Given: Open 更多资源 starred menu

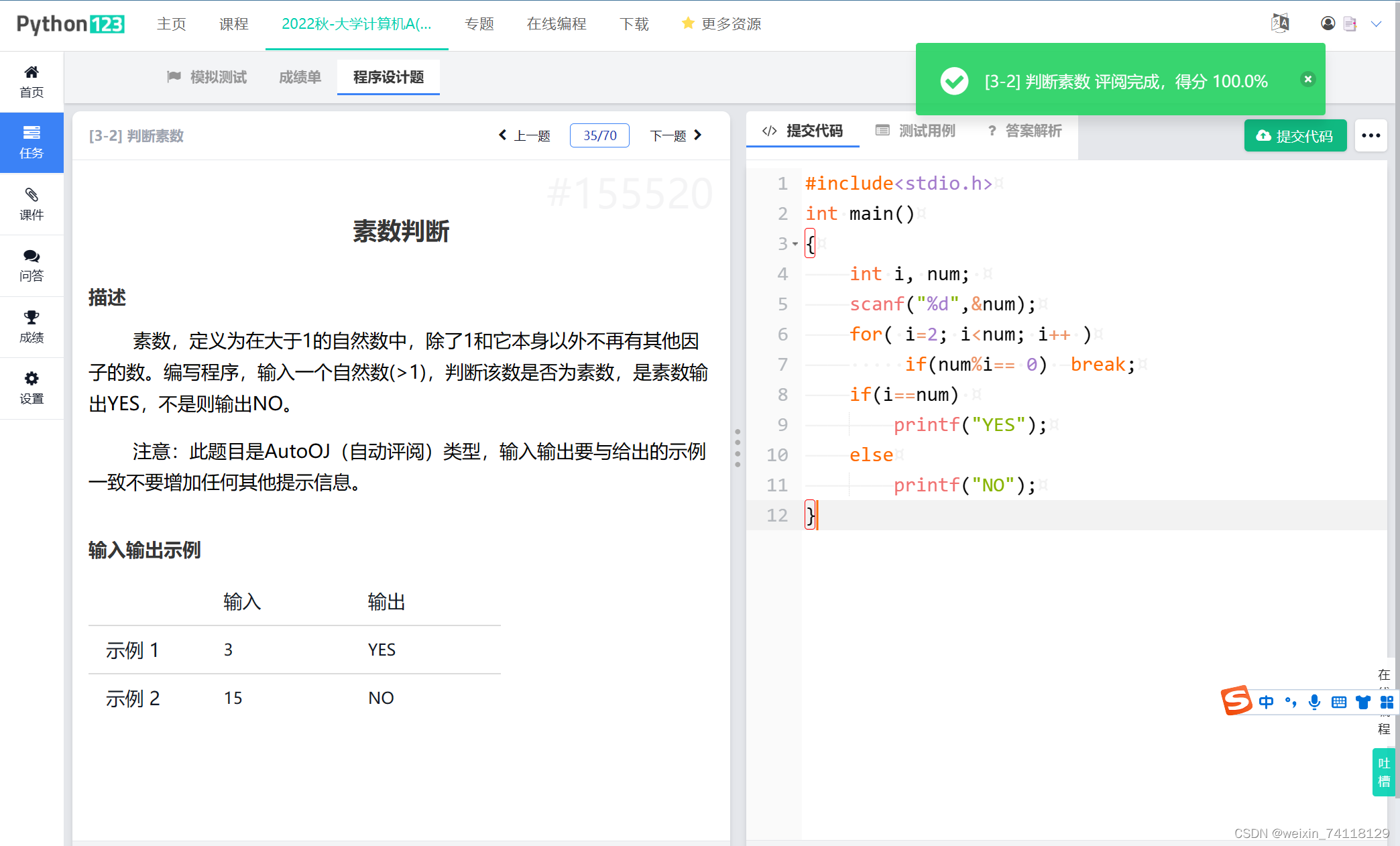Looking at the screenshot, I should coord(721,24).
